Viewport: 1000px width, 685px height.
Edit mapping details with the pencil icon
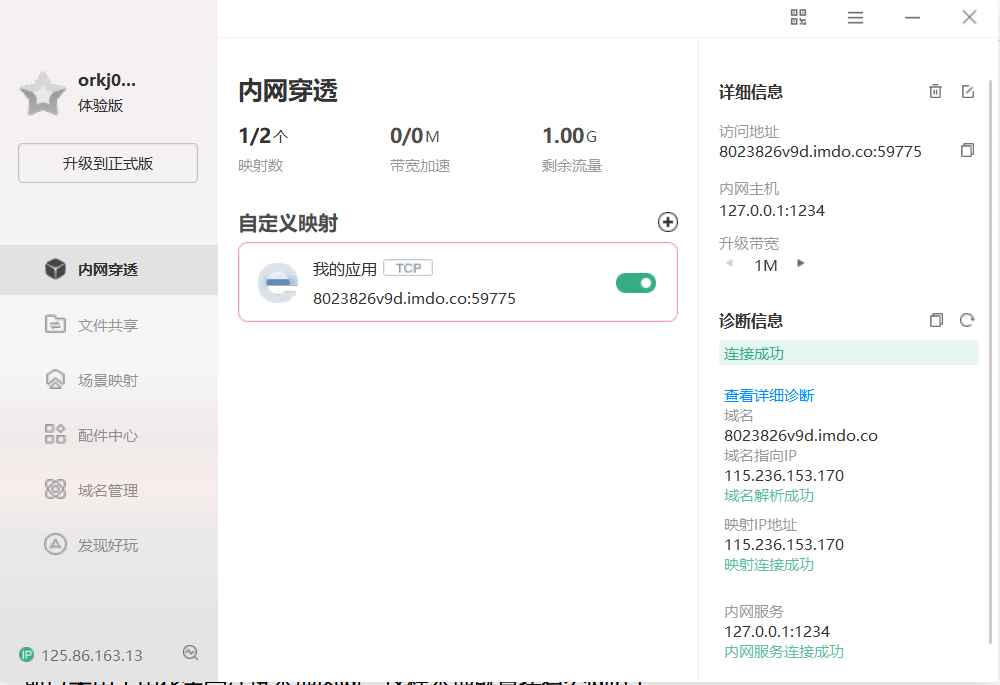(967, 91)
